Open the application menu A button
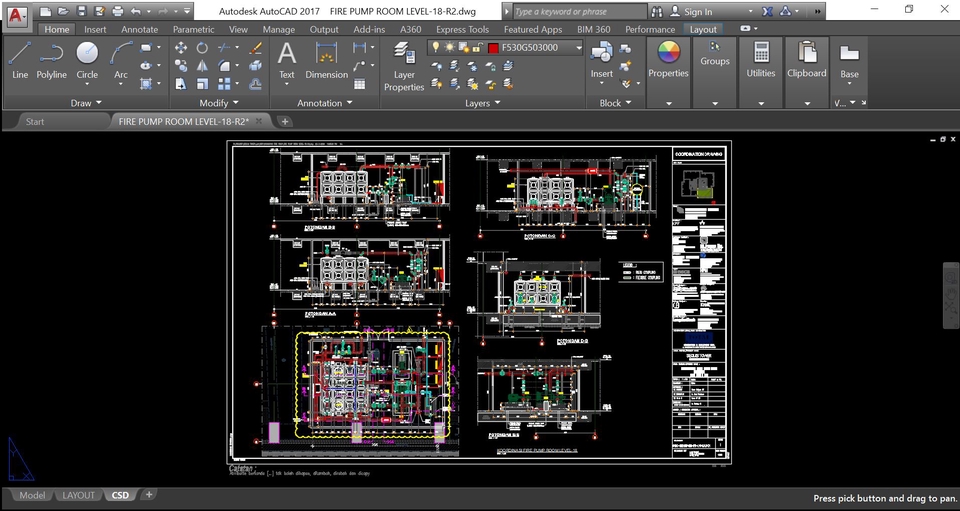The height and width of the screenshot is (511, 960). tap(18, 15)
